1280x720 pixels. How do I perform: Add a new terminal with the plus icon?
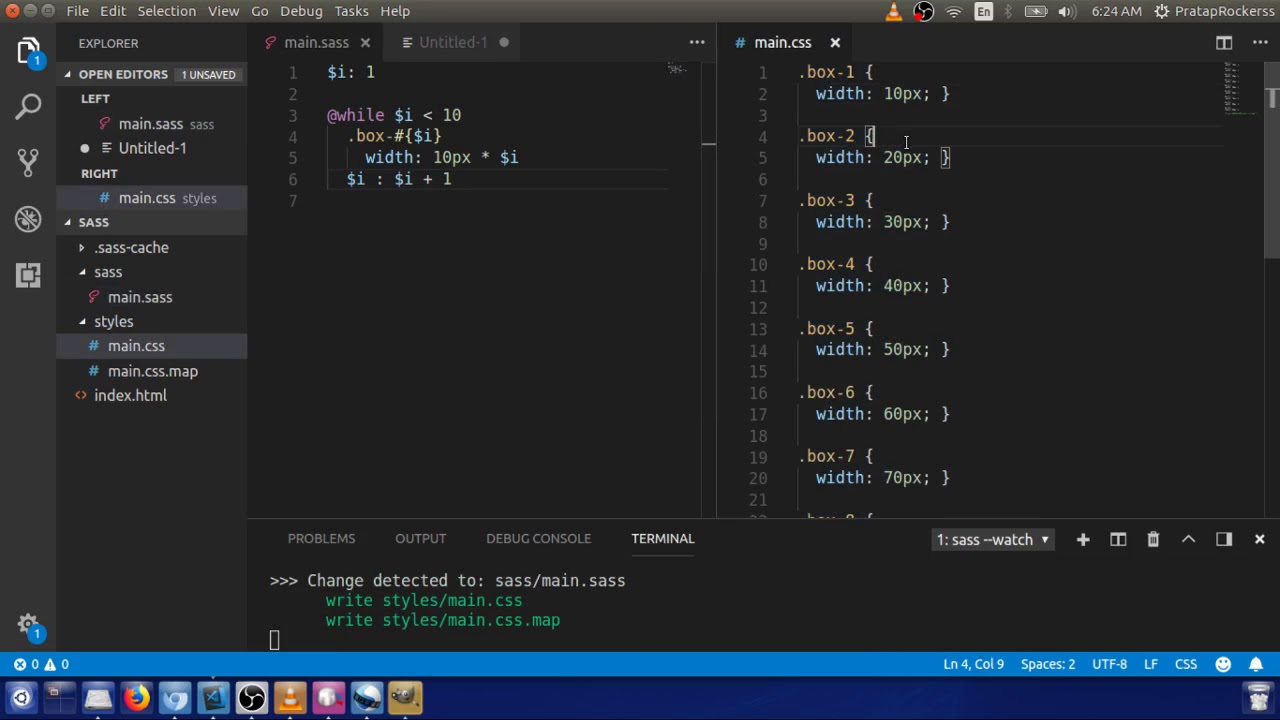1083,539
